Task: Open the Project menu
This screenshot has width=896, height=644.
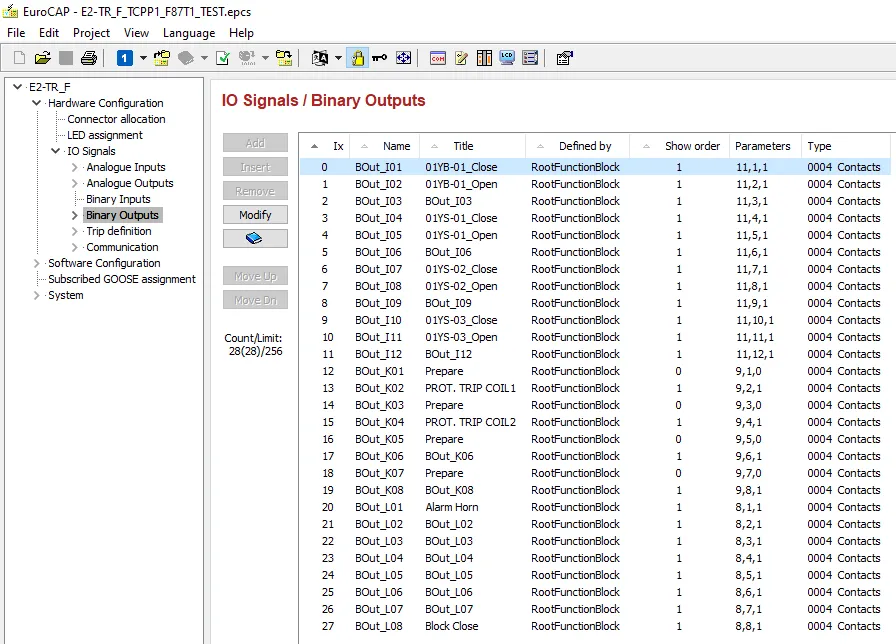Action: [x=91, y=33]
